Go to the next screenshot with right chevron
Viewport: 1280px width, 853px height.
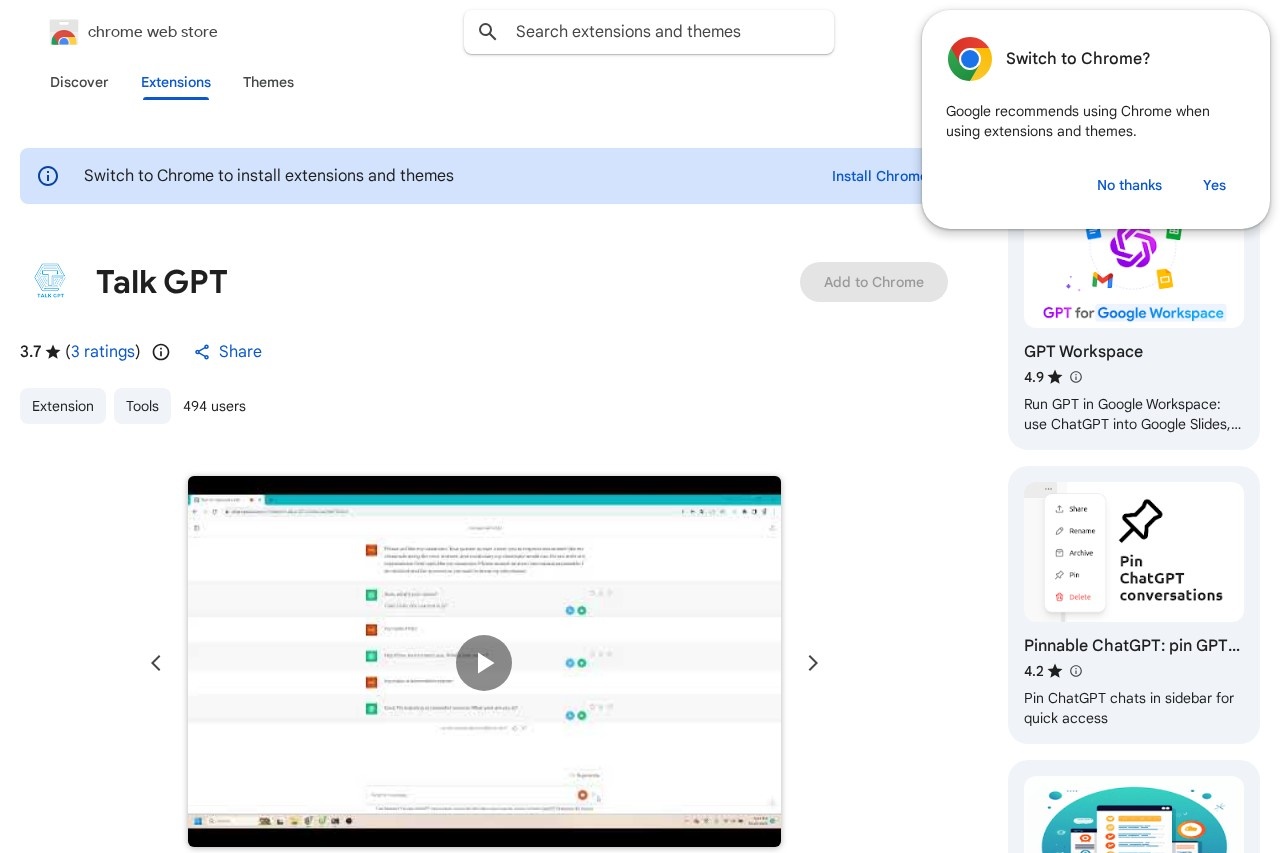click(x=813, y=663)
